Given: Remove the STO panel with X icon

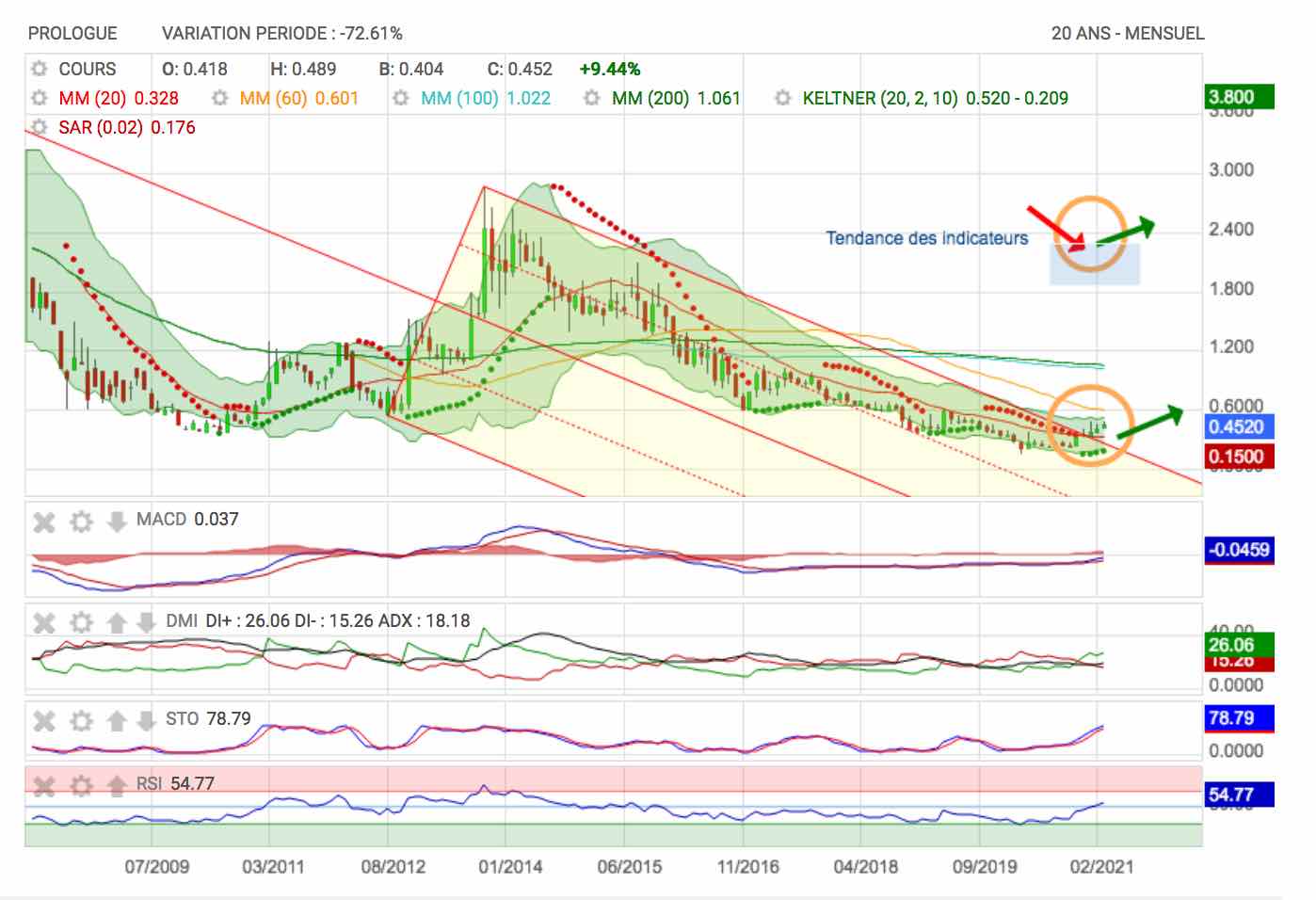Looking at the screenshot, I should click(44, 721).
